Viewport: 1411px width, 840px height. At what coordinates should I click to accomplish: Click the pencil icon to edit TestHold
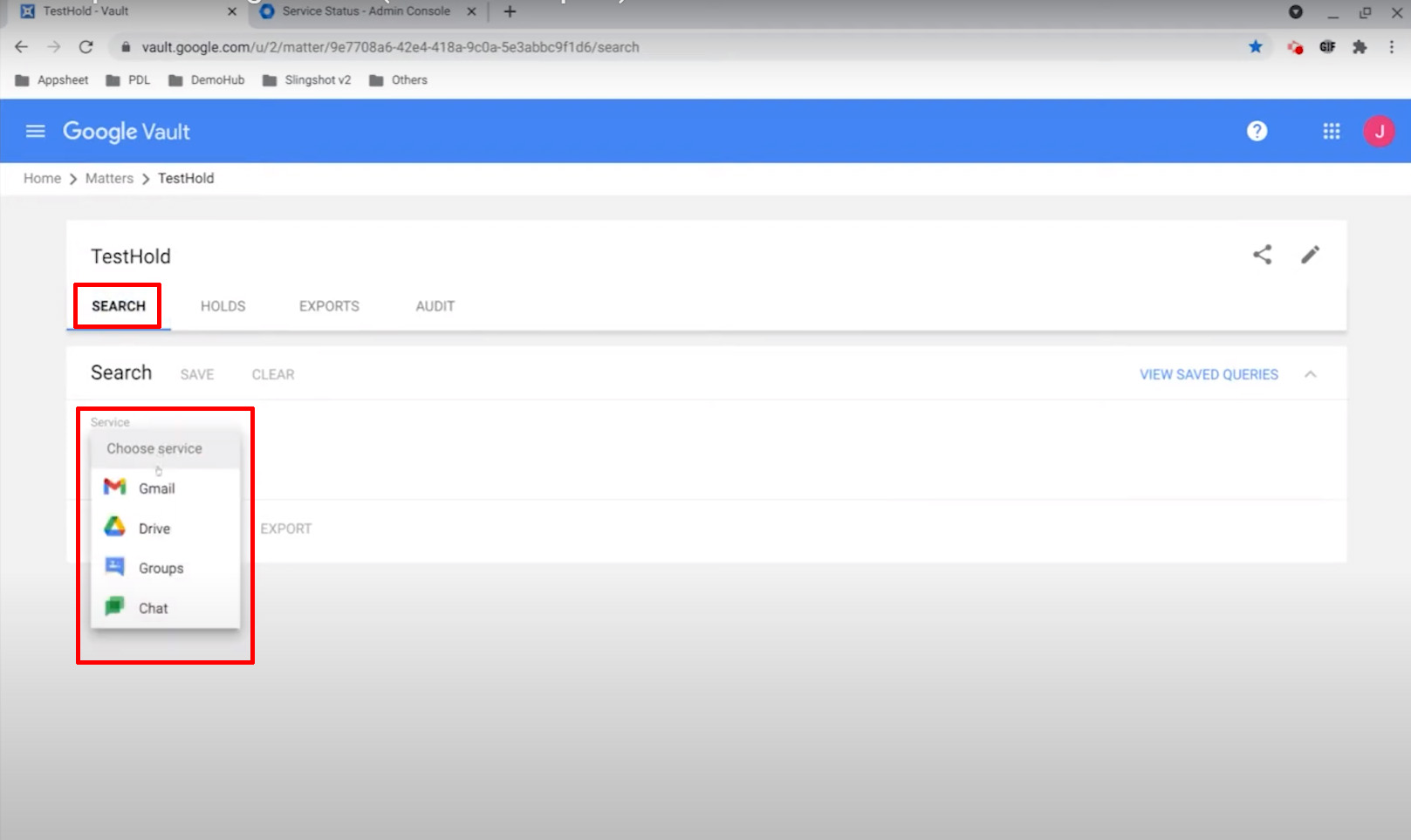pos(1309,255)
